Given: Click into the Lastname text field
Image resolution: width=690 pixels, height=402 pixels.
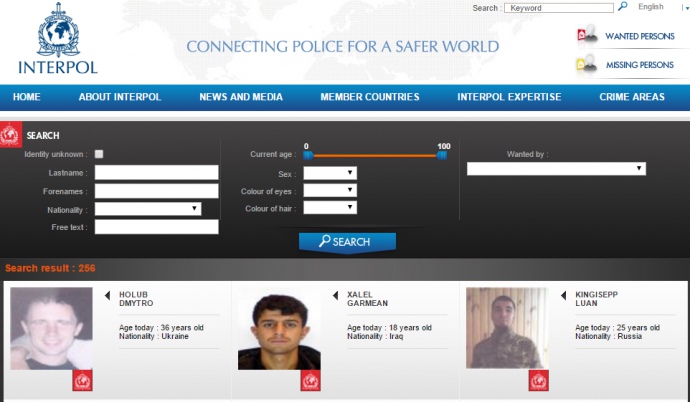Looking at the screenshot, I should coord(156,173).
